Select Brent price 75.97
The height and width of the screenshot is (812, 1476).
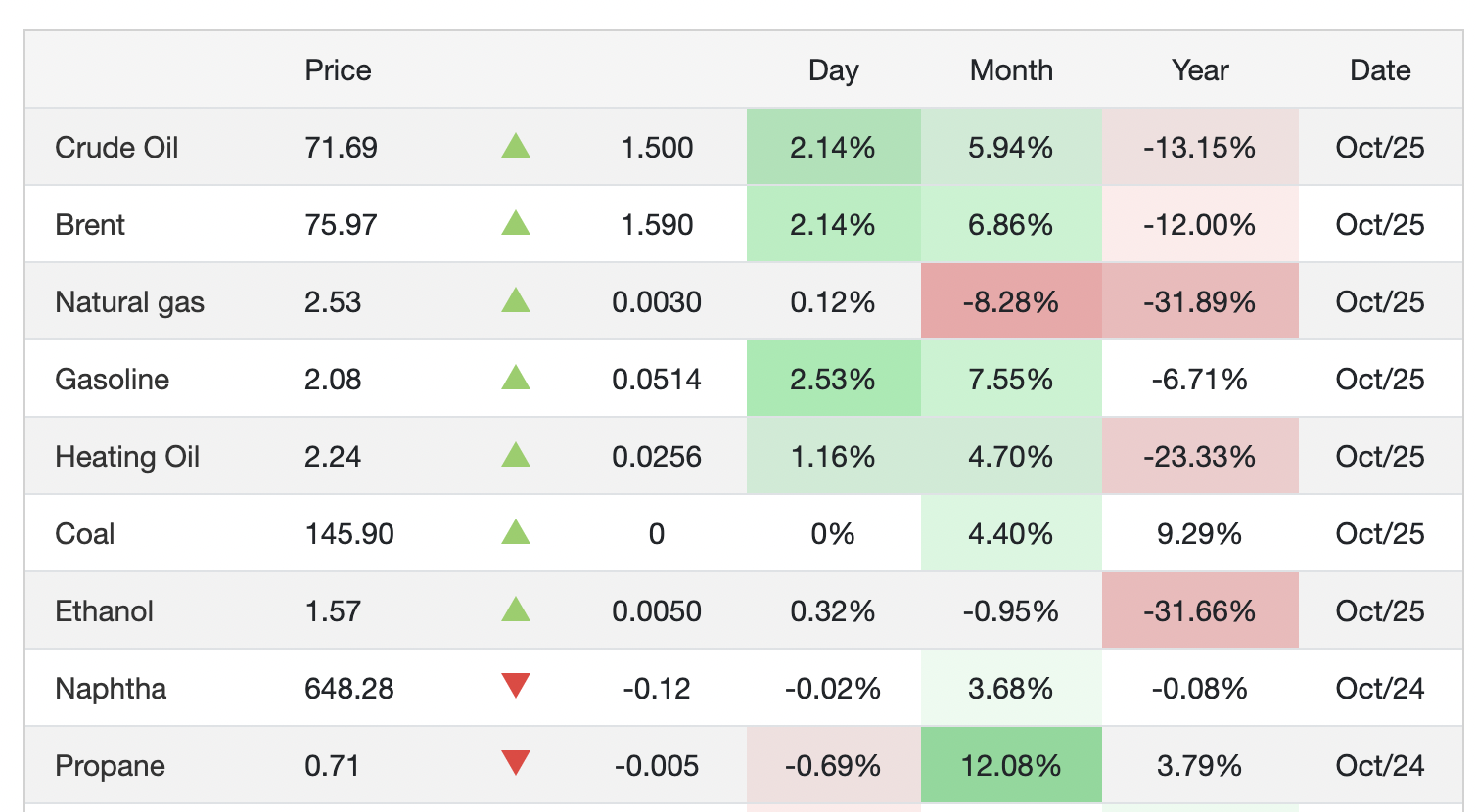(x=341, y=225)
